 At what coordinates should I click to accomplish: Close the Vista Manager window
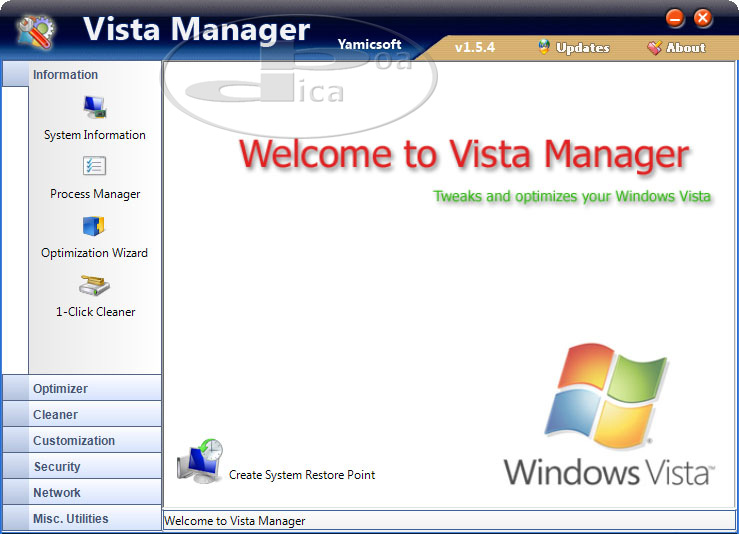point(703,18)
